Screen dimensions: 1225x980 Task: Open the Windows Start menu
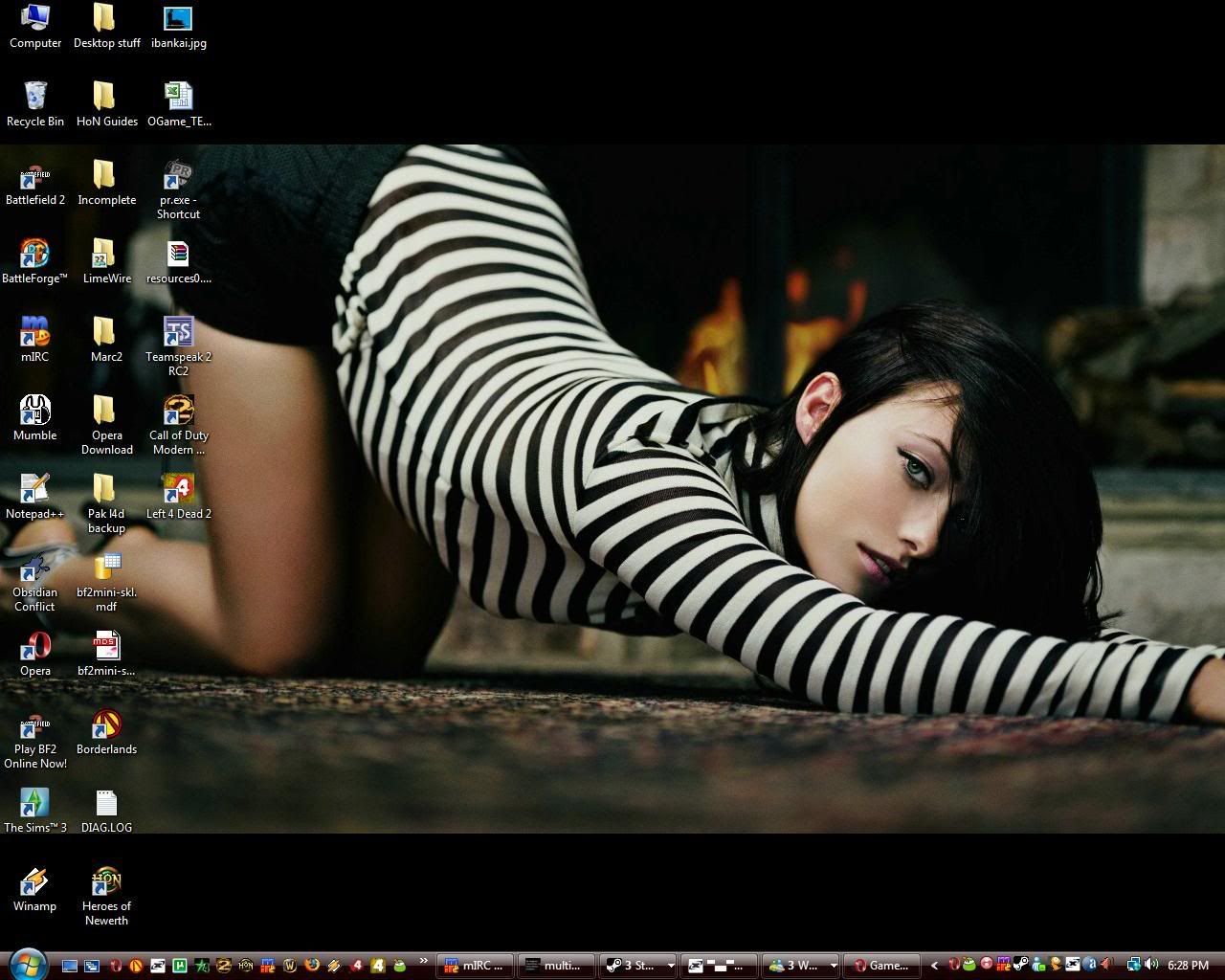27,965
